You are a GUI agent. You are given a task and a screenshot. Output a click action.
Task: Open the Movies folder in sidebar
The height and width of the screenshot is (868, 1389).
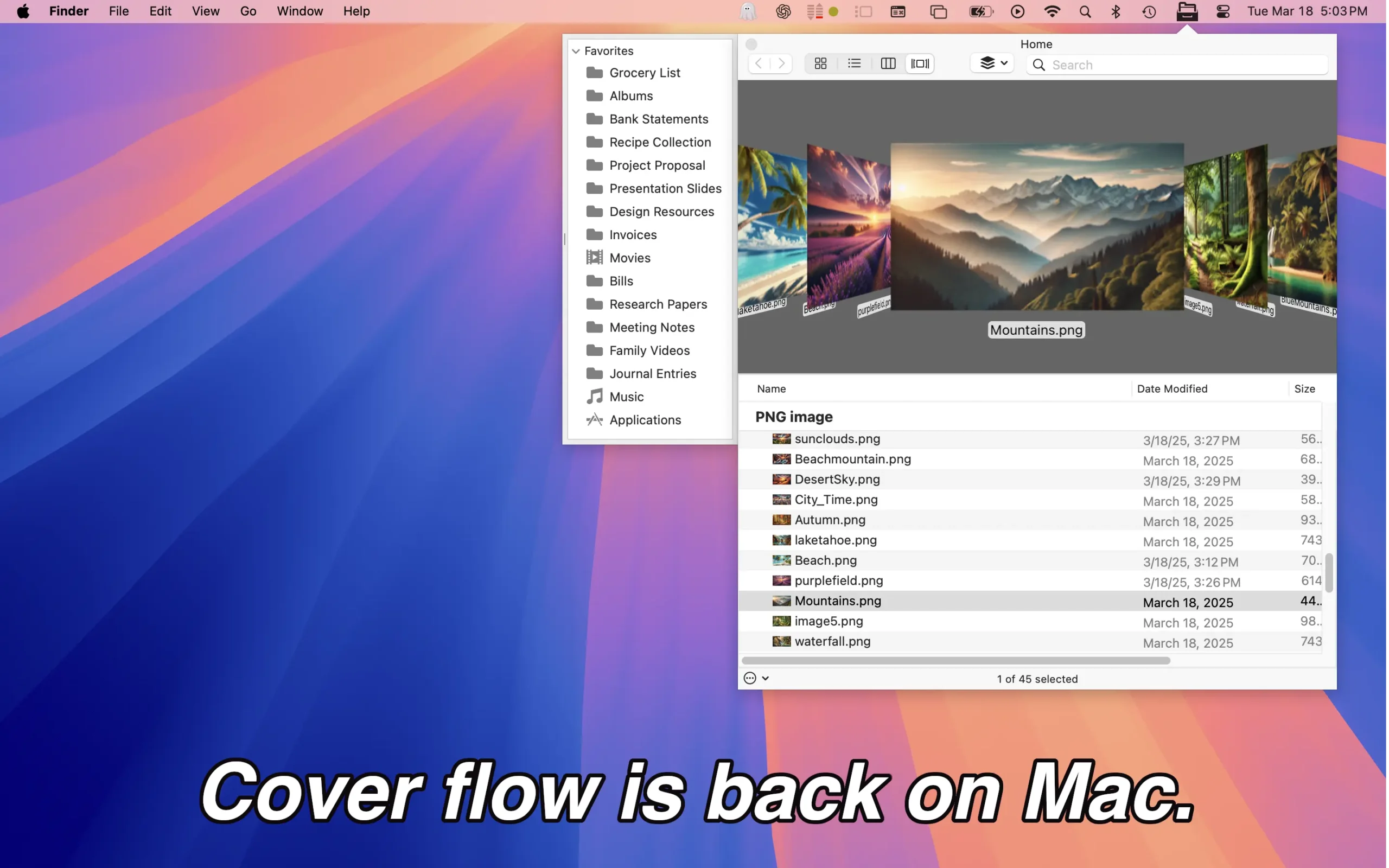pyautogui.click(x=629, y=258)
